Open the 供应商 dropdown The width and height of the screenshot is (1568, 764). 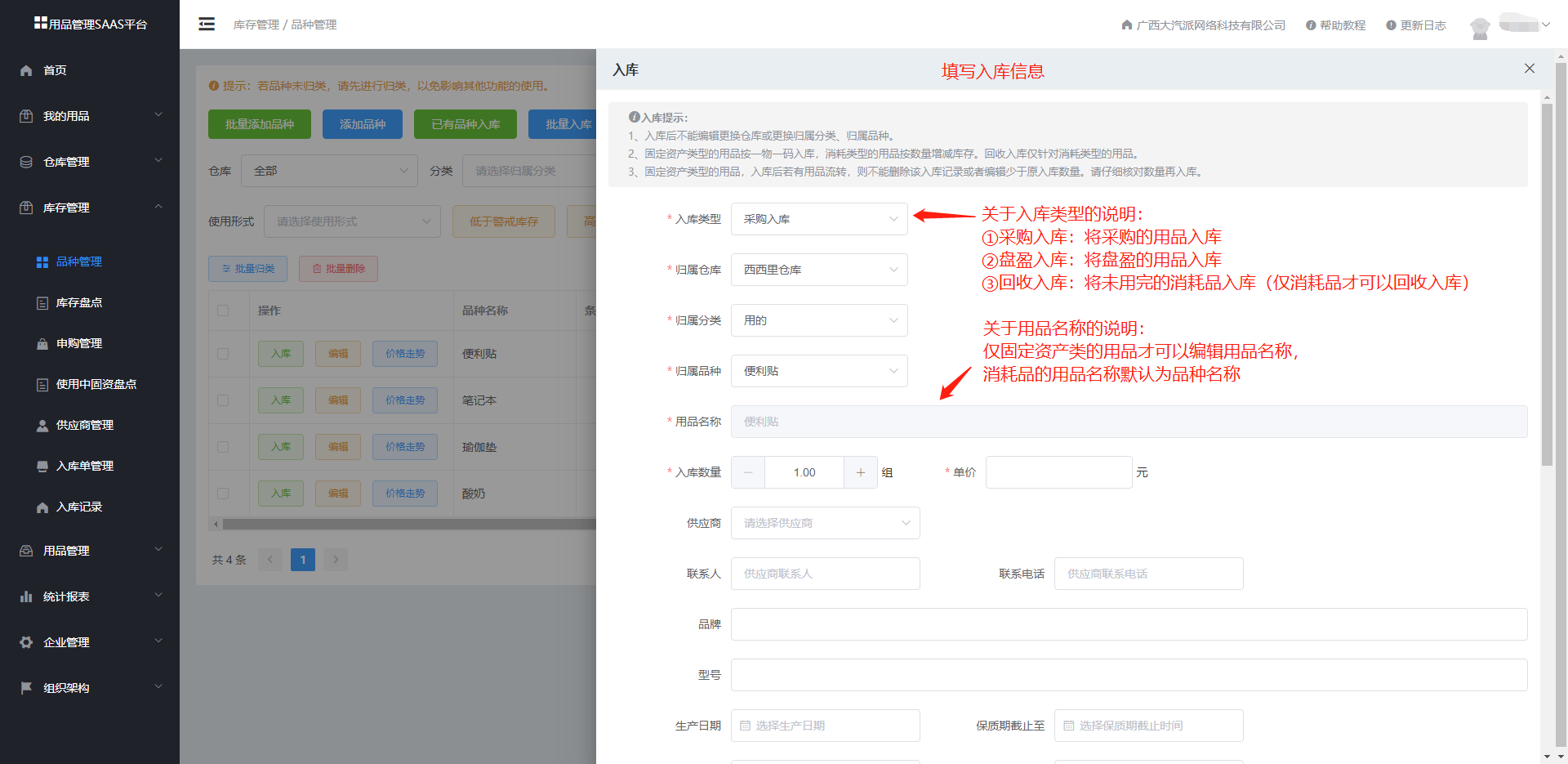pos(826,523)
